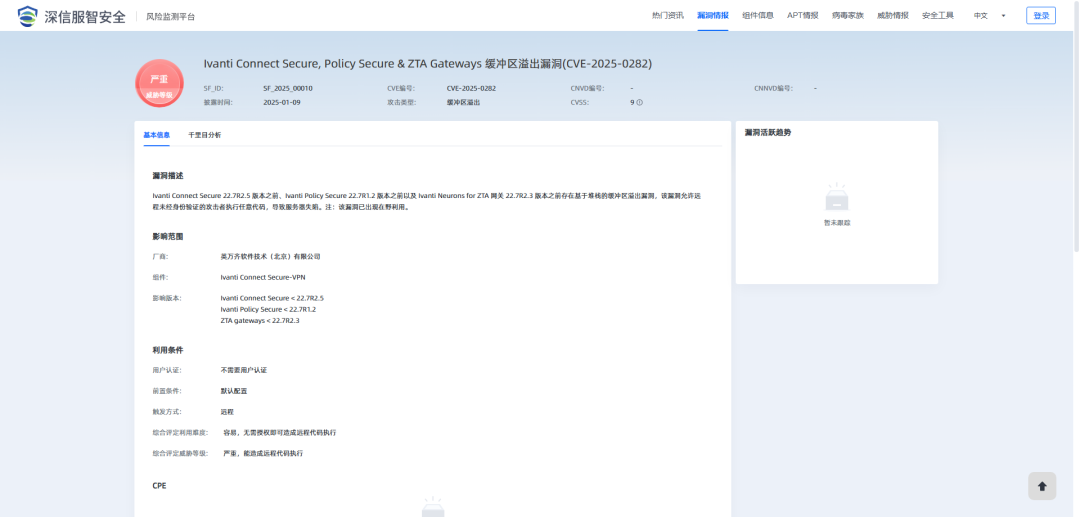Click the empty-state box icon under 漏洞活跃趋势
This screenshot has width=1080, height=517.
[x=837, y=198]
